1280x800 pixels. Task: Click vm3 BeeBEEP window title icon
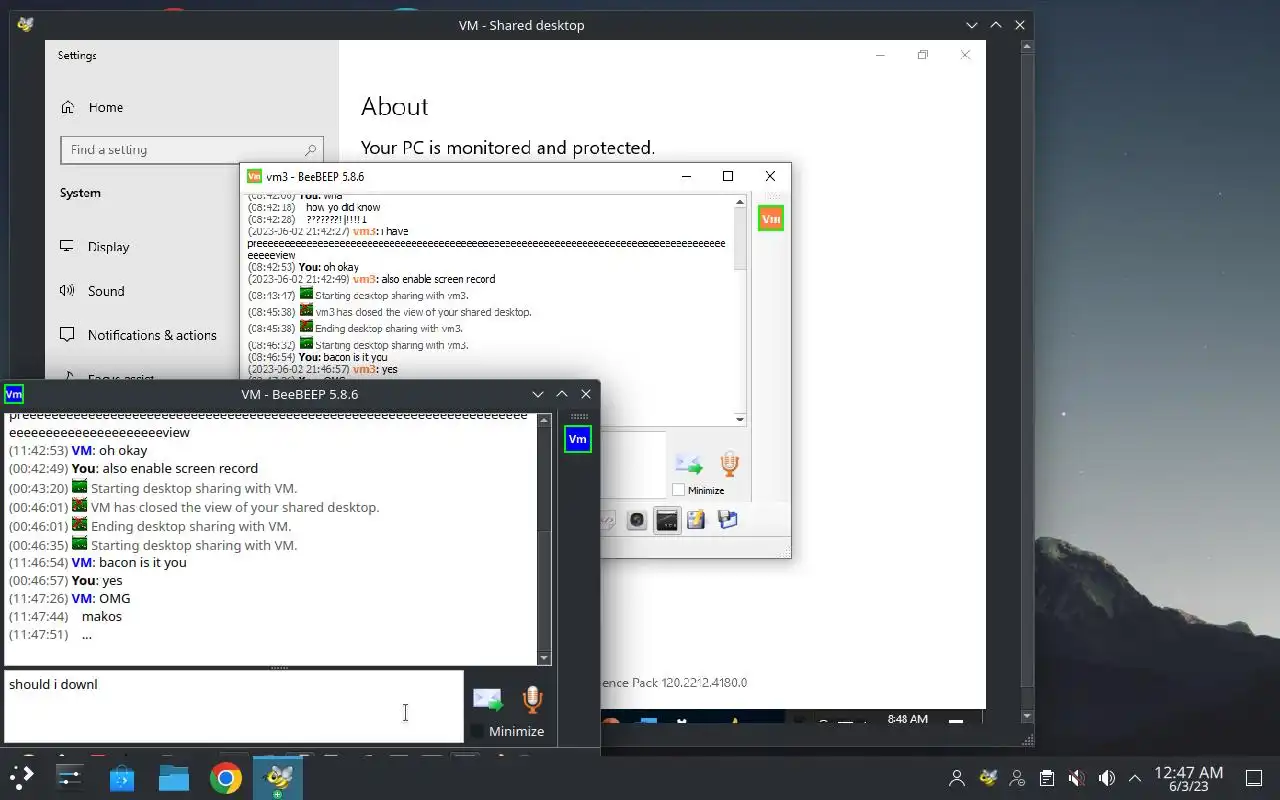(254, 176)
